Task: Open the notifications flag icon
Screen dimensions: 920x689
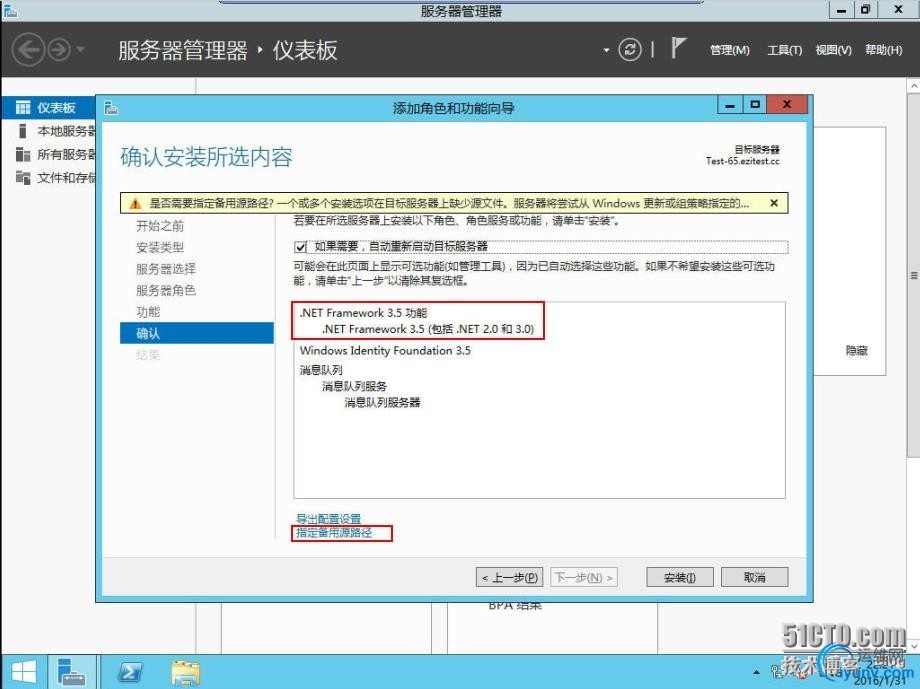Action: [x=678, y=48]
